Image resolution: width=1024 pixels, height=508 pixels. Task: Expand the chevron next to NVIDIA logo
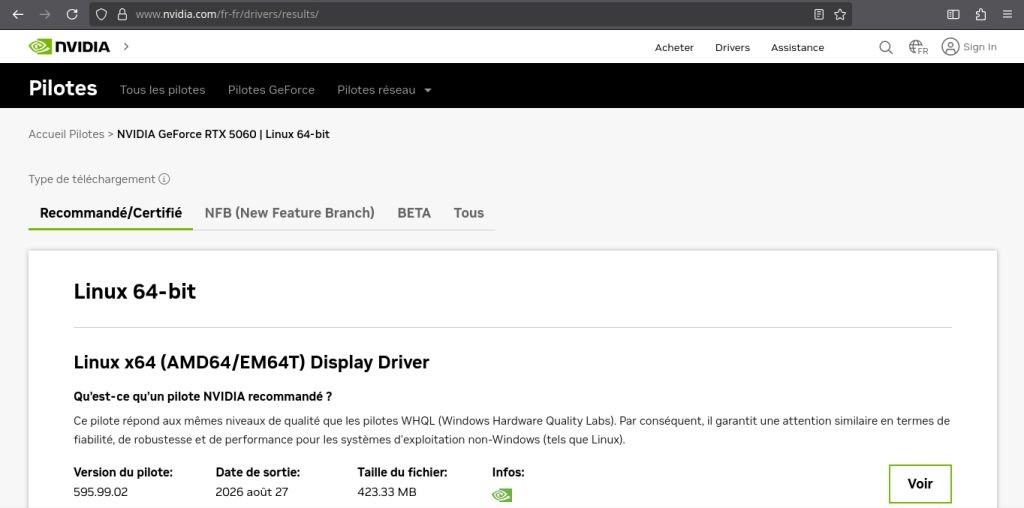(126, 46)
